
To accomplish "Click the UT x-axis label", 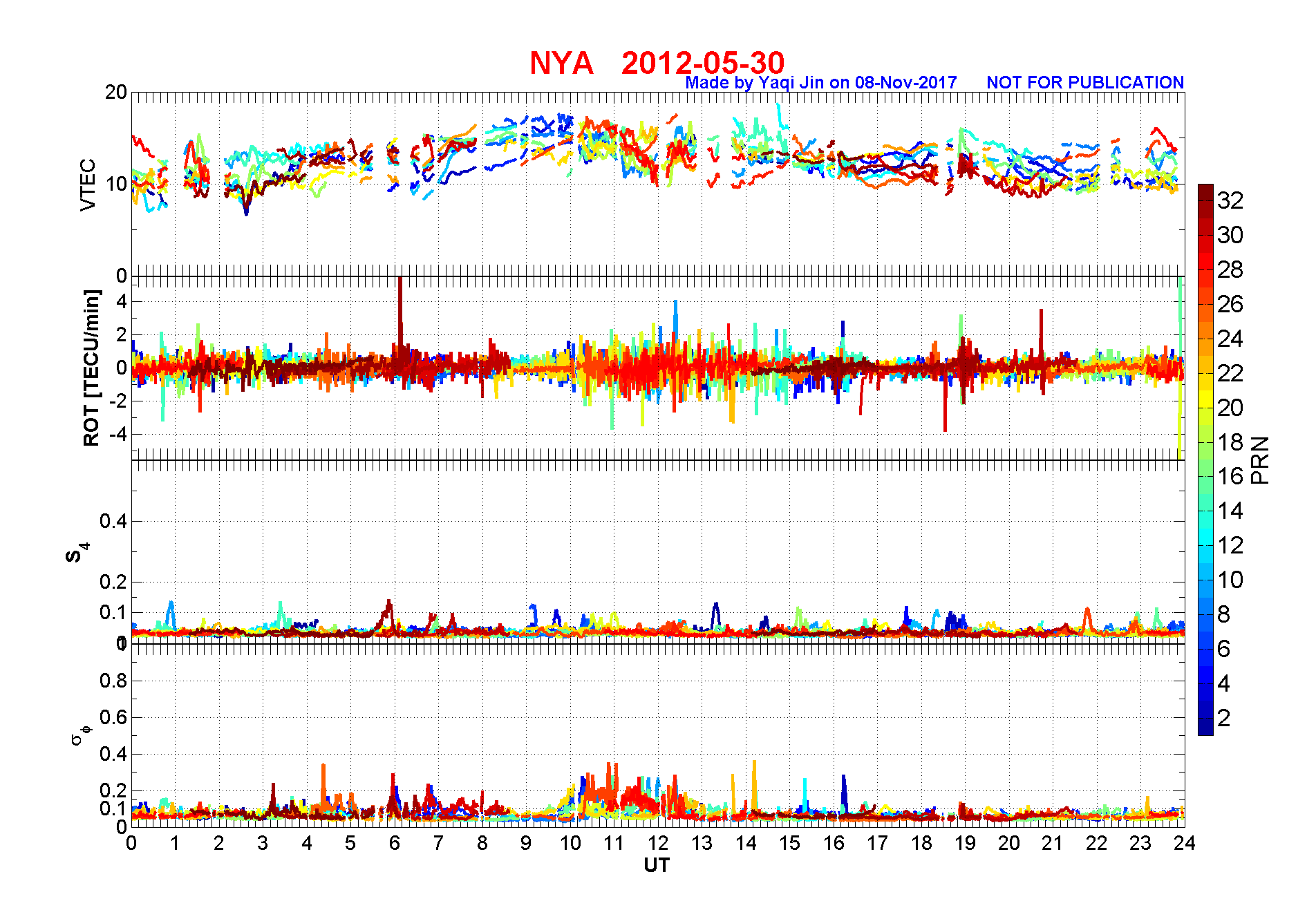I will pos(657,865).
